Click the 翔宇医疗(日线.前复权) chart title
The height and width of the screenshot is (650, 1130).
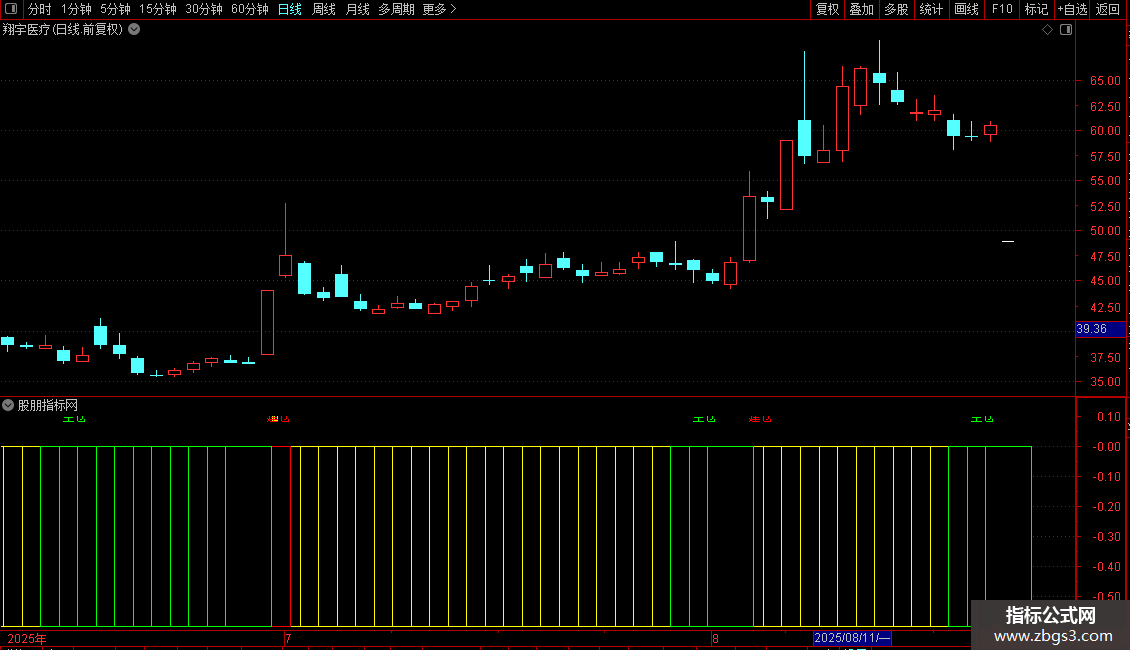pos(63,30)
